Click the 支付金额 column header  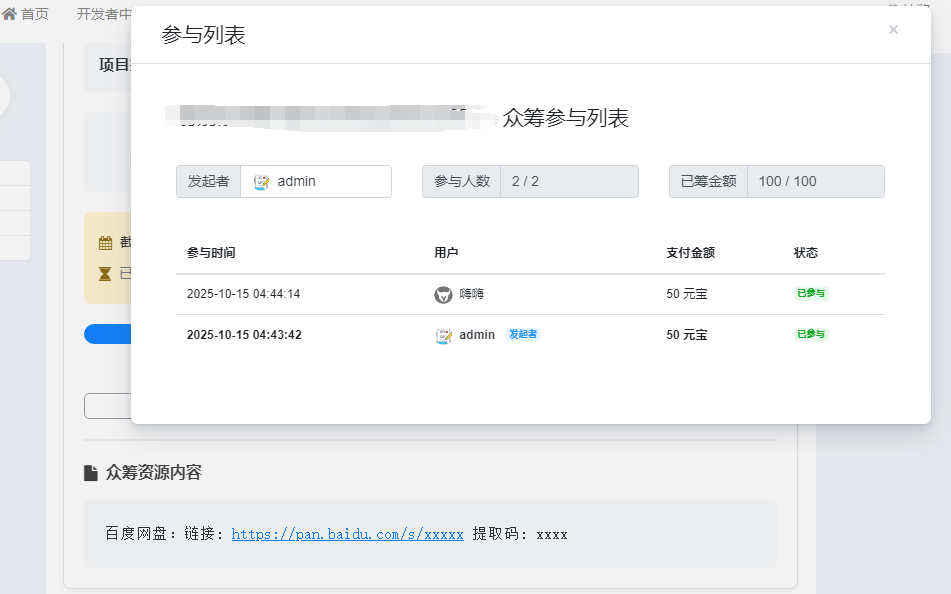click(x=690, y=253)
